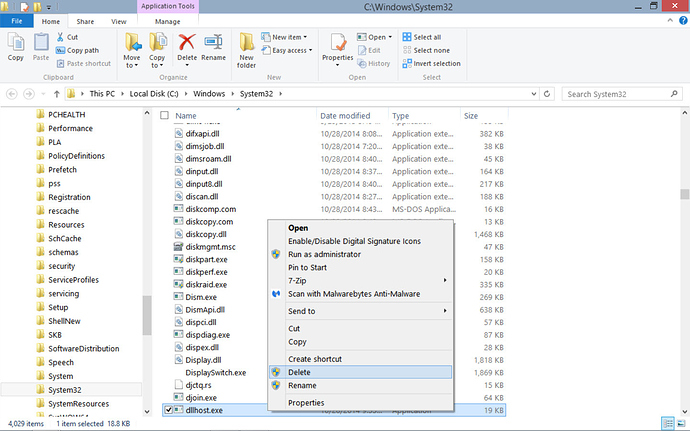Expand the Open dropdown arrow in ribbon
This screenshot has height=431, width=690.
pyautogui.click(x=390, y=37)
